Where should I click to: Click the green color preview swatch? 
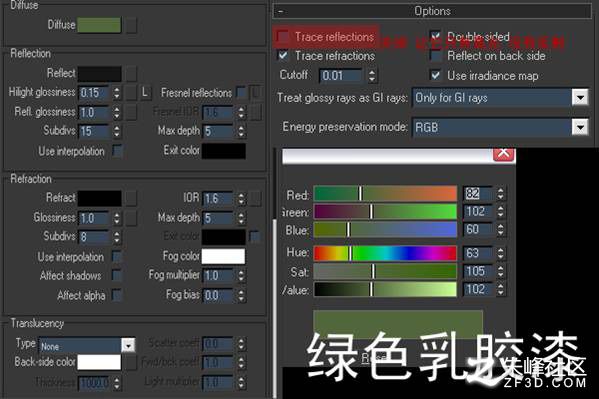click(x=398, y=324)
